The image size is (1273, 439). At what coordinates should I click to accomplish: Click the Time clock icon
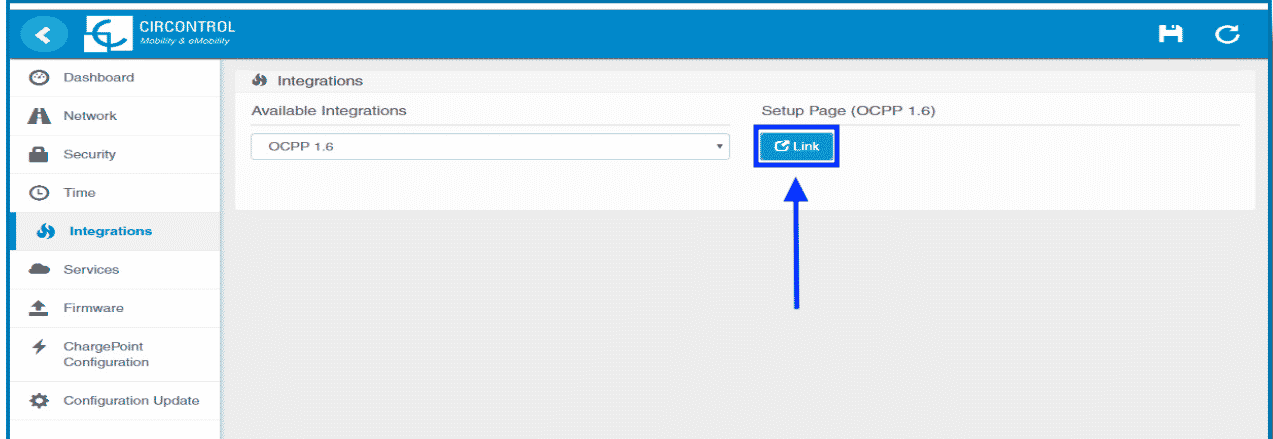(x=39, y=193)
